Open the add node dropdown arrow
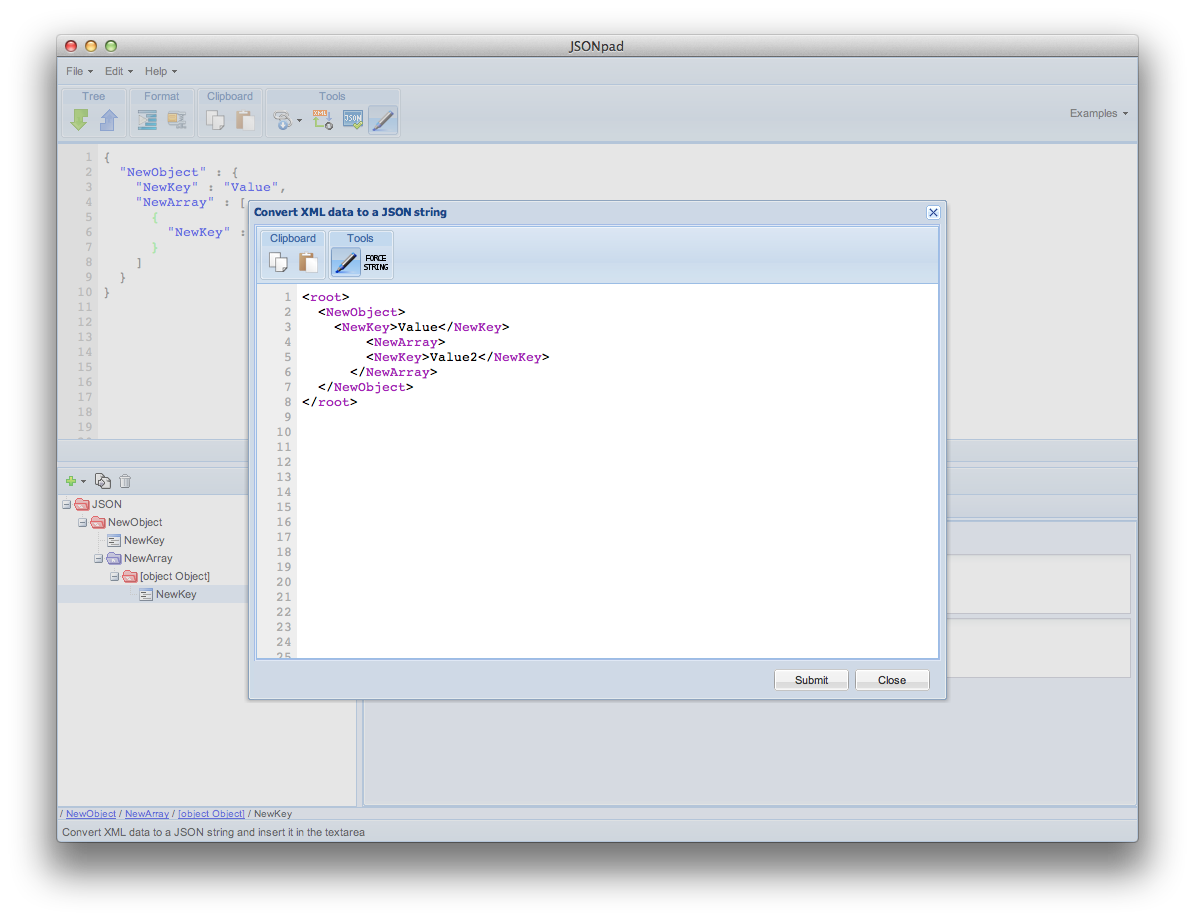1195x921 pixels. coord(83,481)
